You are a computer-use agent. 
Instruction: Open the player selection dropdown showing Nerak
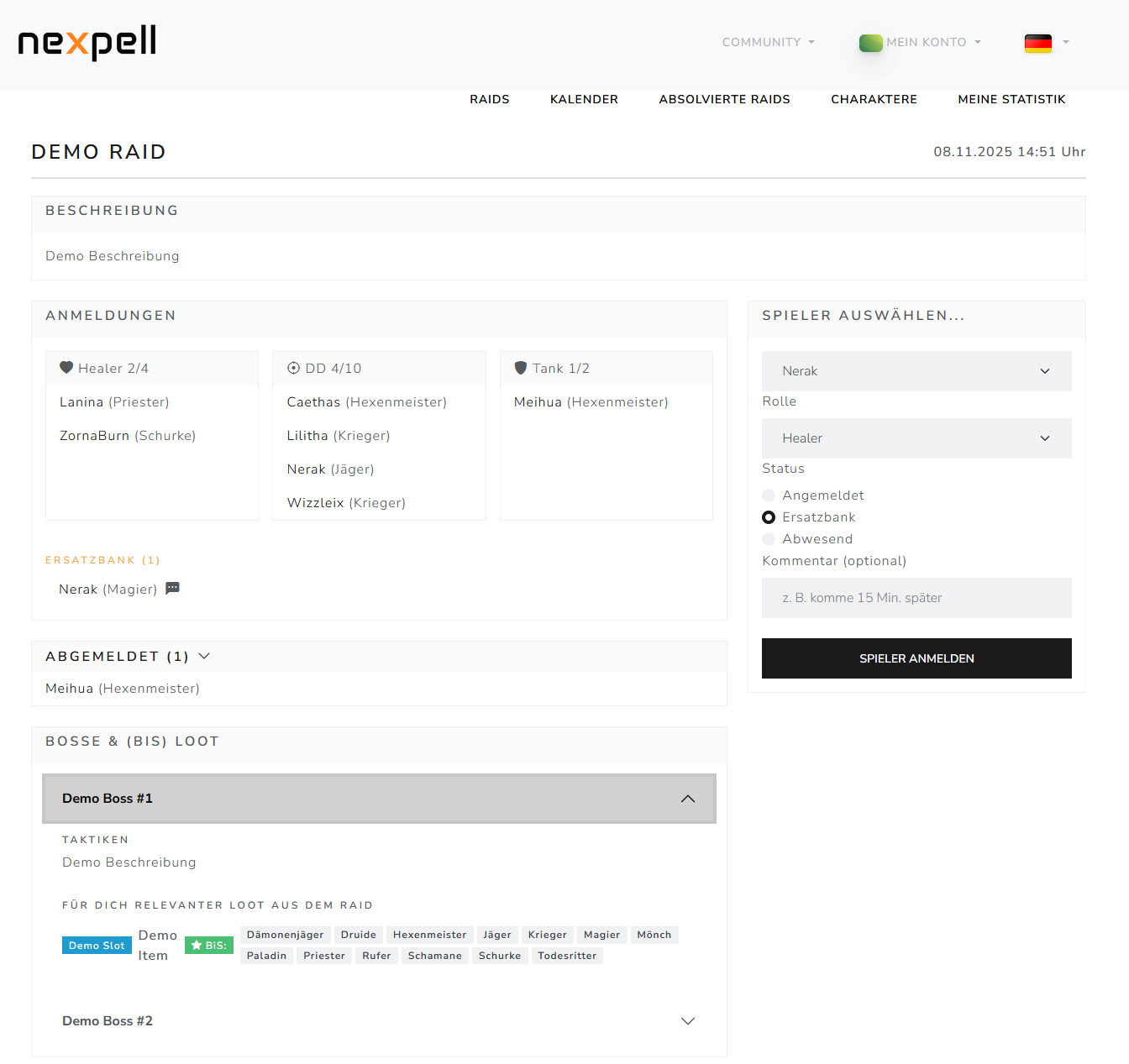click(x=916, y=370)
